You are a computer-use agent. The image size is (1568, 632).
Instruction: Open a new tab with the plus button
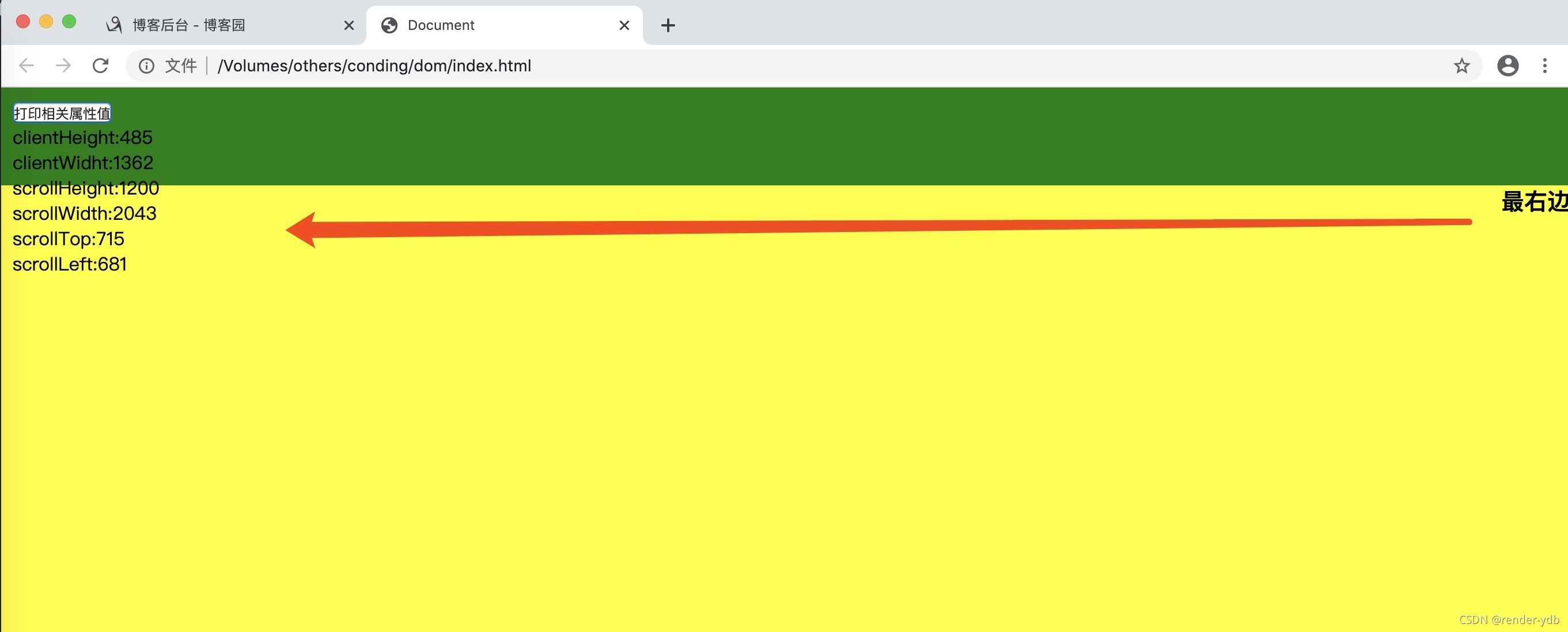coord(668,25)
